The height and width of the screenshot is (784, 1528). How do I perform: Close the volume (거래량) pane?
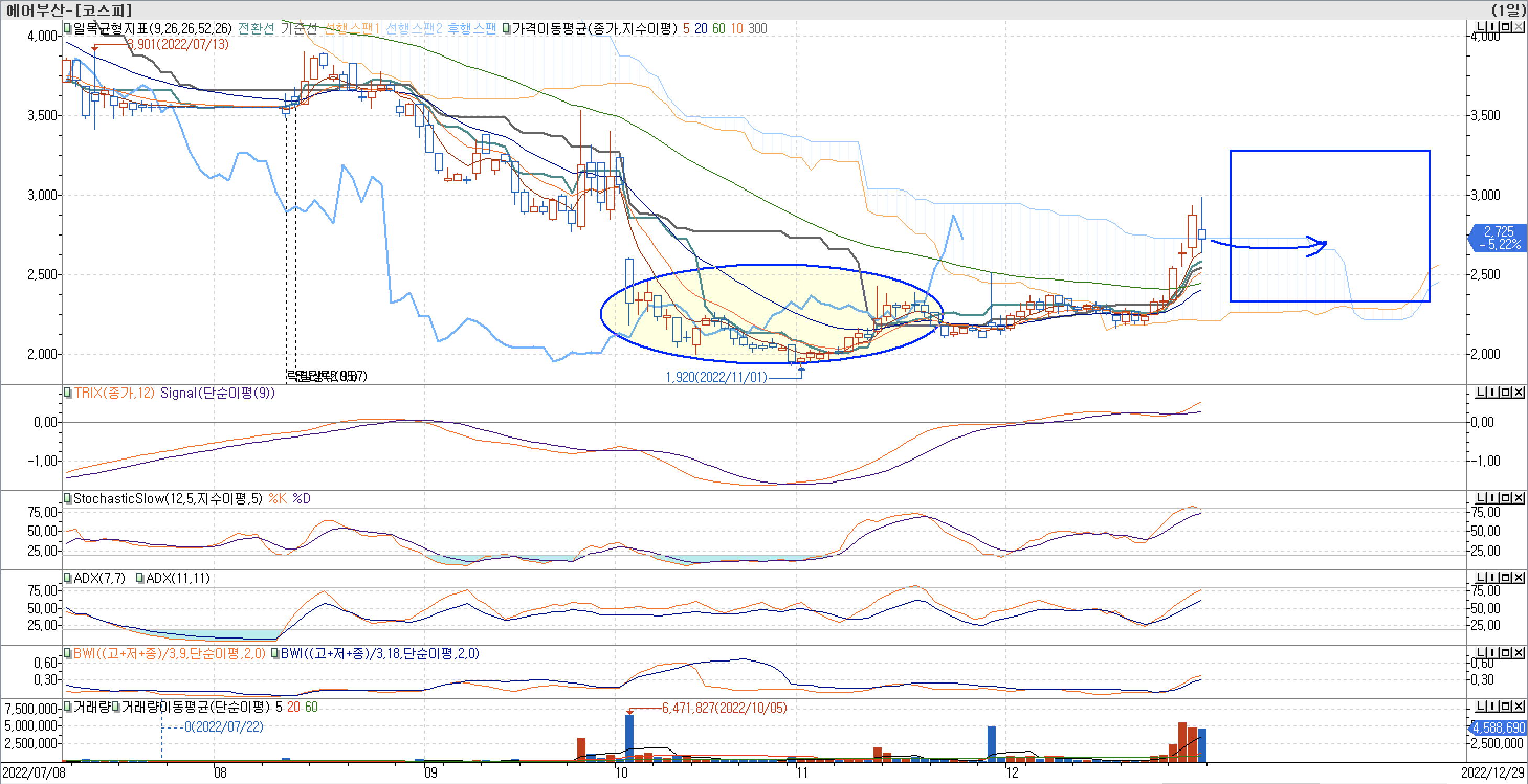(x=1519, y=707)
